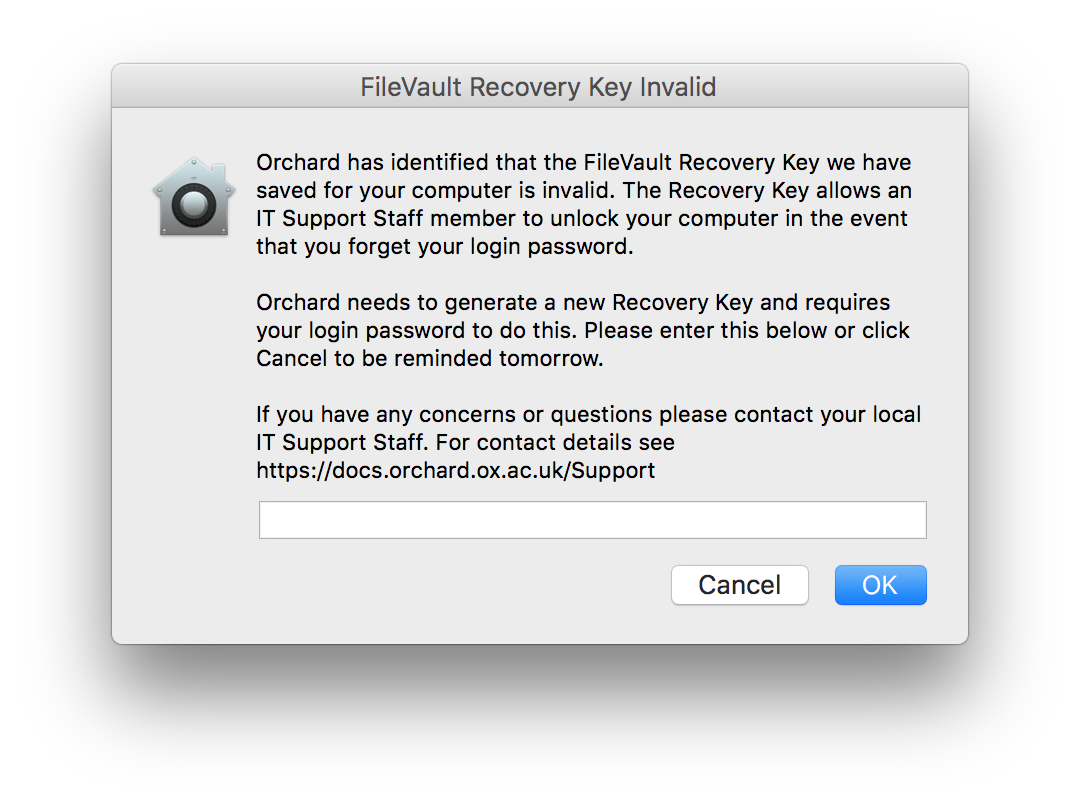Click the roof of the FileVault house icon
This screenshot has height=804, width=1080.
[x=194, y=173]
